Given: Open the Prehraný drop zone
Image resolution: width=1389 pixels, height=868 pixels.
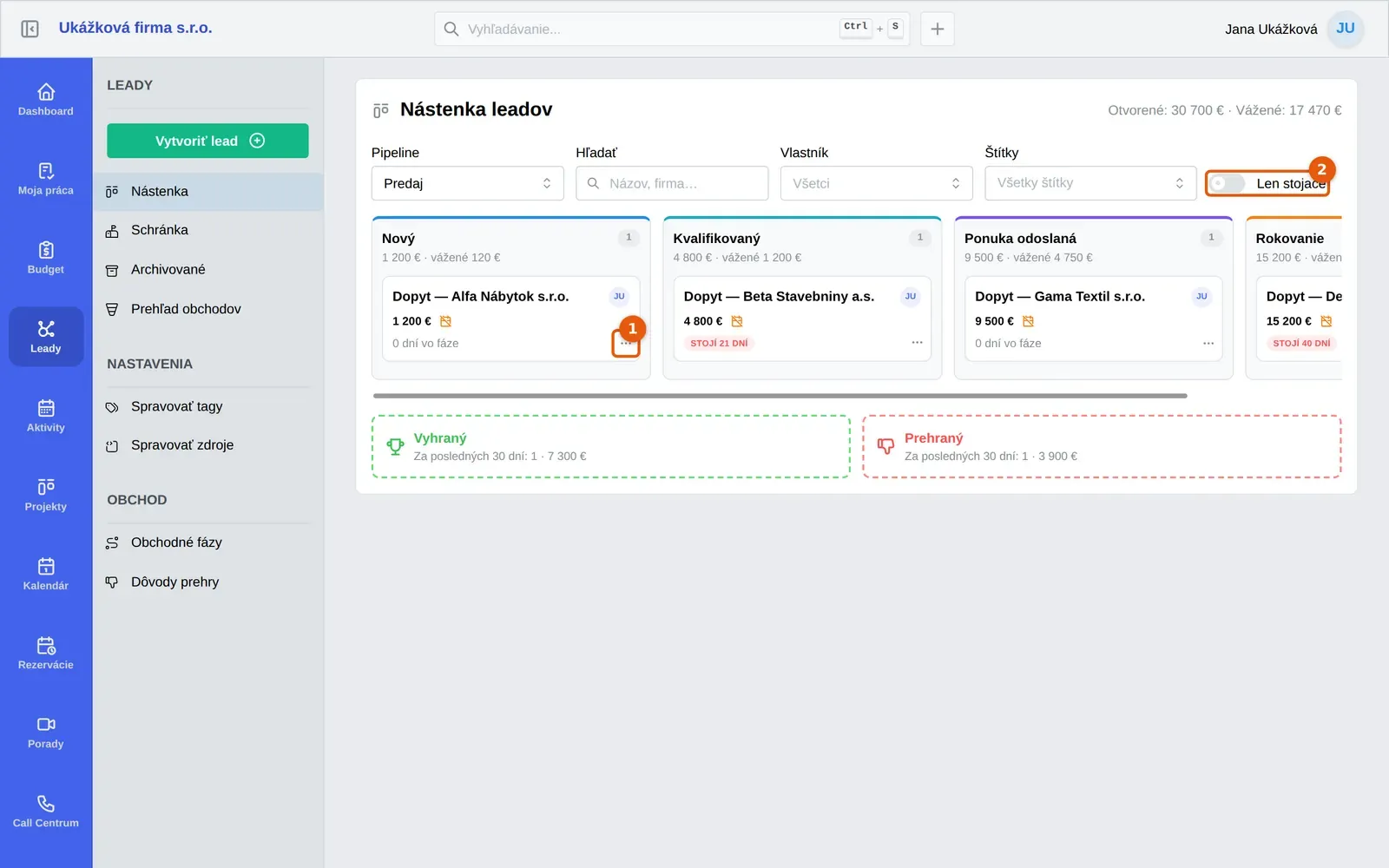Looking at the screenshot, I should coord(1102,446).
